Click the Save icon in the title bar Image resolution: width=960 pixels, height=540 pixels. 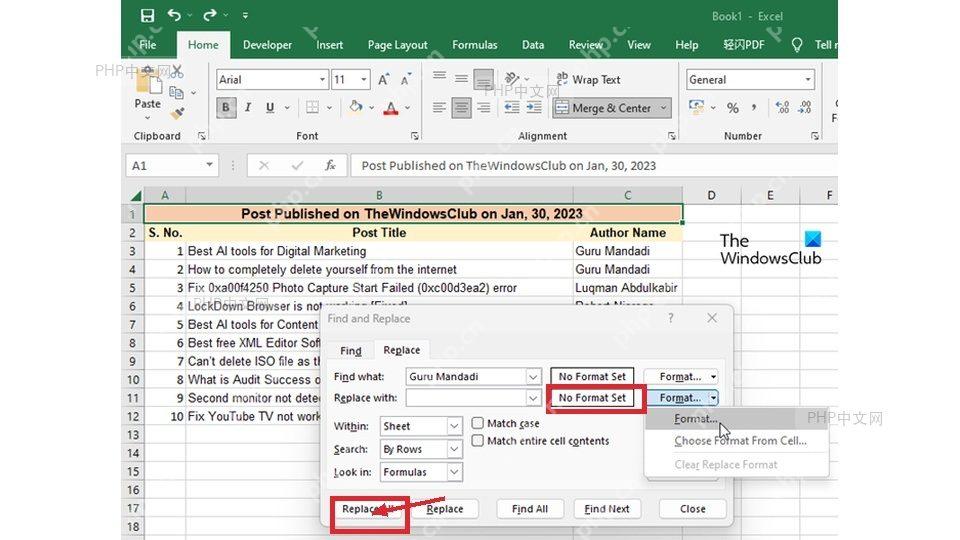coord(147,15)
